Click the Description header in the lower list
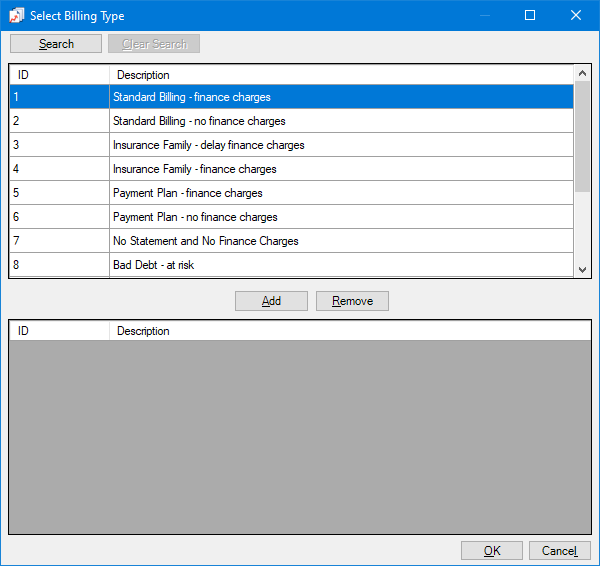The image size is (600, 566). tap(340, 331)
